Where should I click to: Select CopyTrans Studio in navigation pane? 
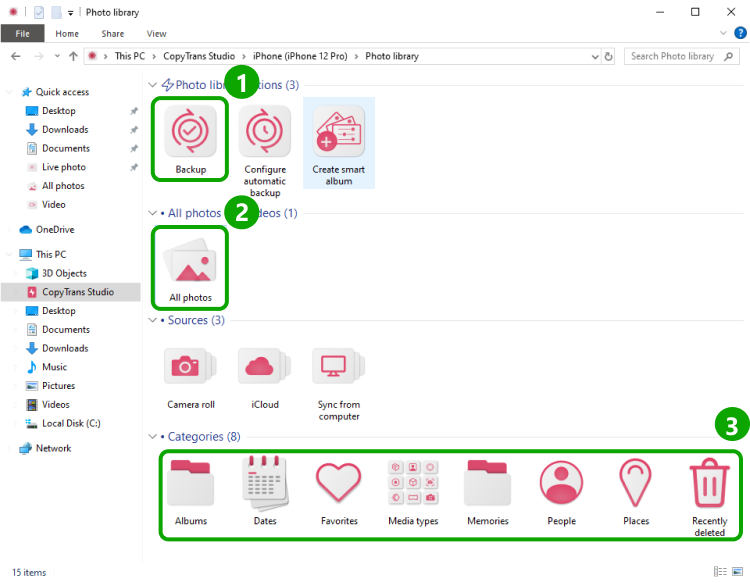pos(71,292)
